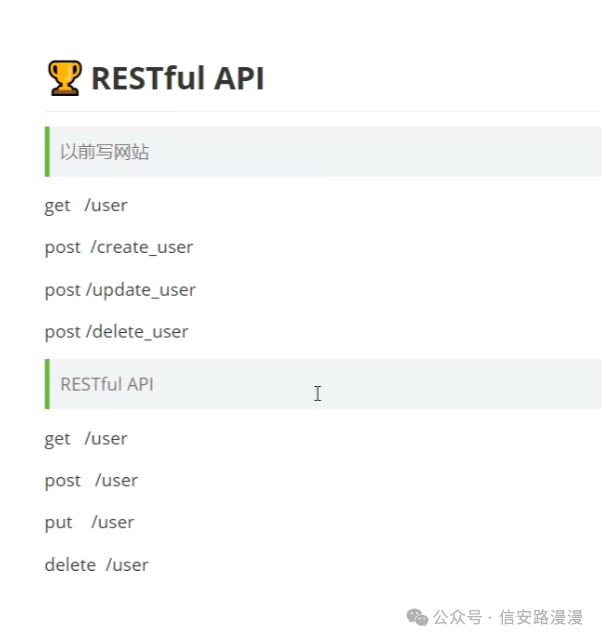
Task: Click the "post /user" line
Action: [x=91, y=481]
